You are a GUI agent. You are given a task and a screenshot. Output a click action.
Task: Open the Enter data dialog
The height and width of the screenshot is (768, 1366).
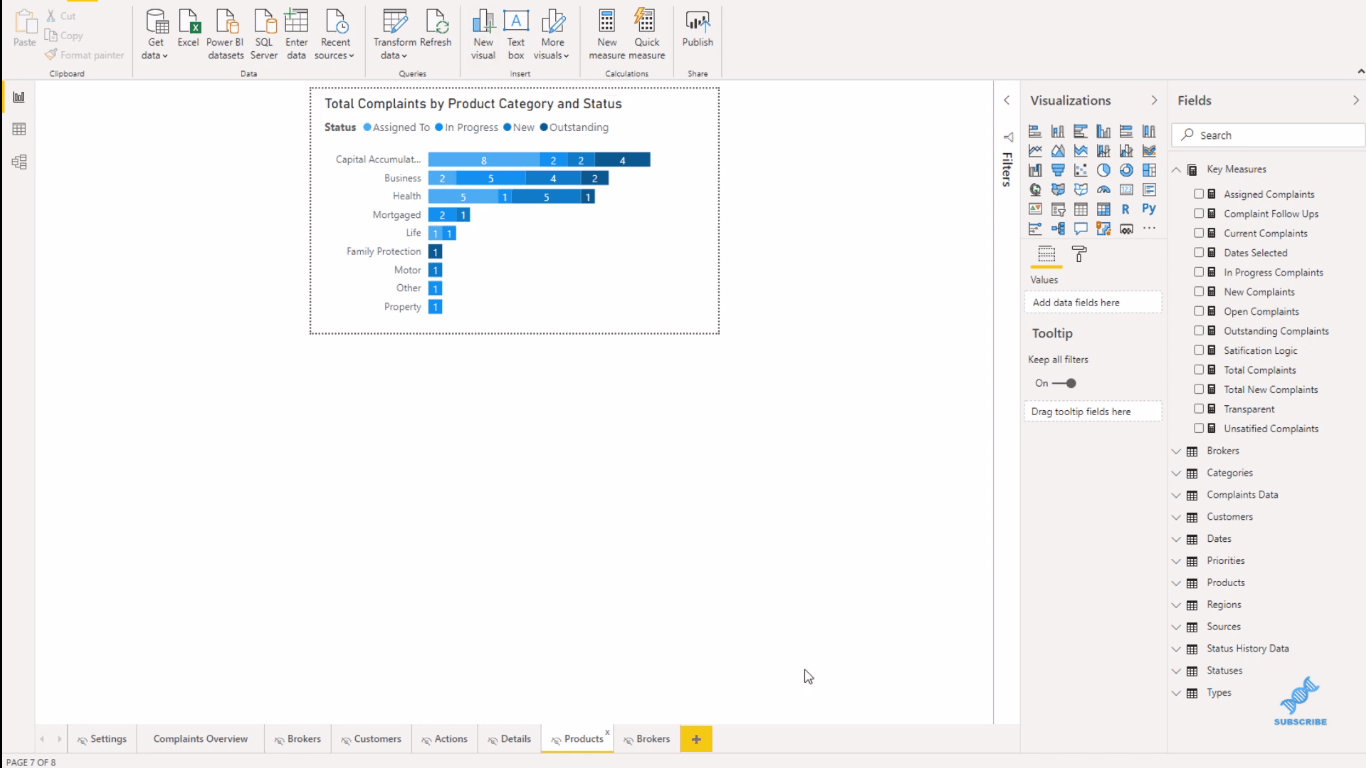coord(296,35)
